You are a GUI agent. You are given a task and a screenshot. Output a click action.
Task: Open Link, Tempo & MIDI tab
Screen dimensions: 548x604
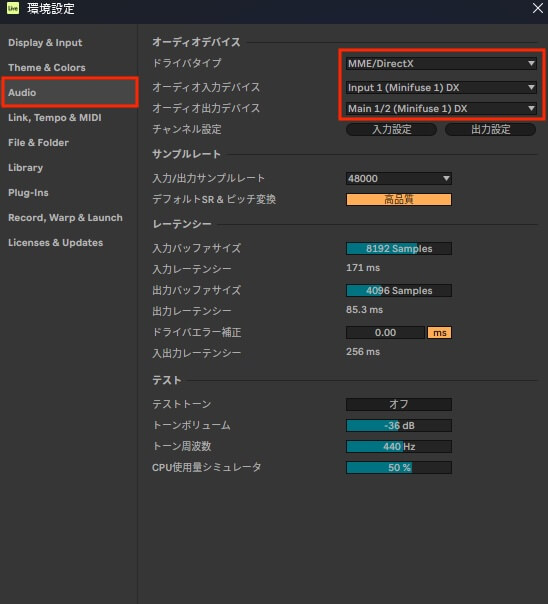pos(55,117)
